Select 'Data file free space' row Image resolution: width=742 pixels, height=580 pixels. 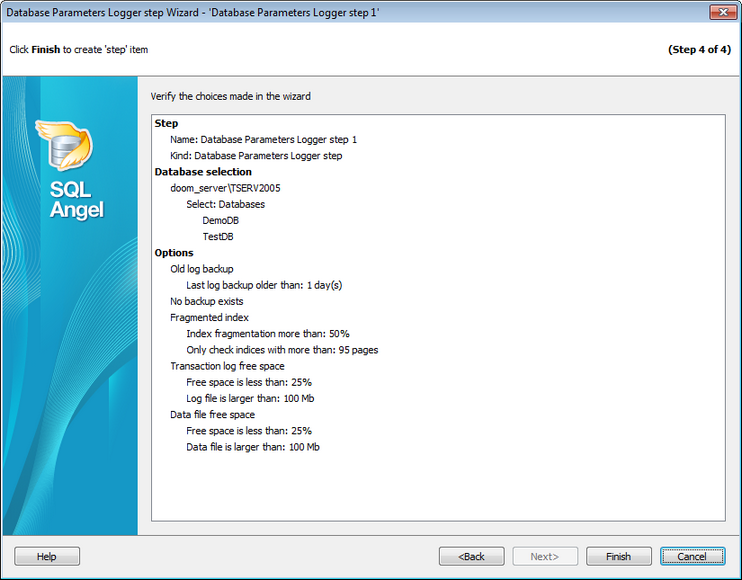(212, 415)
